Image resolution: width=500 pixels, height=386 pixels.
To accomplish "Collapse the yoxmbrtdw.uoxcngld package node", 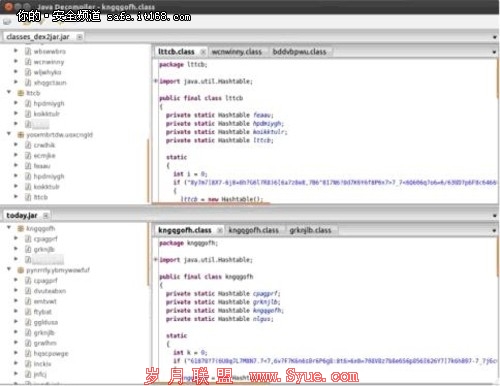I will click(9, 134).
